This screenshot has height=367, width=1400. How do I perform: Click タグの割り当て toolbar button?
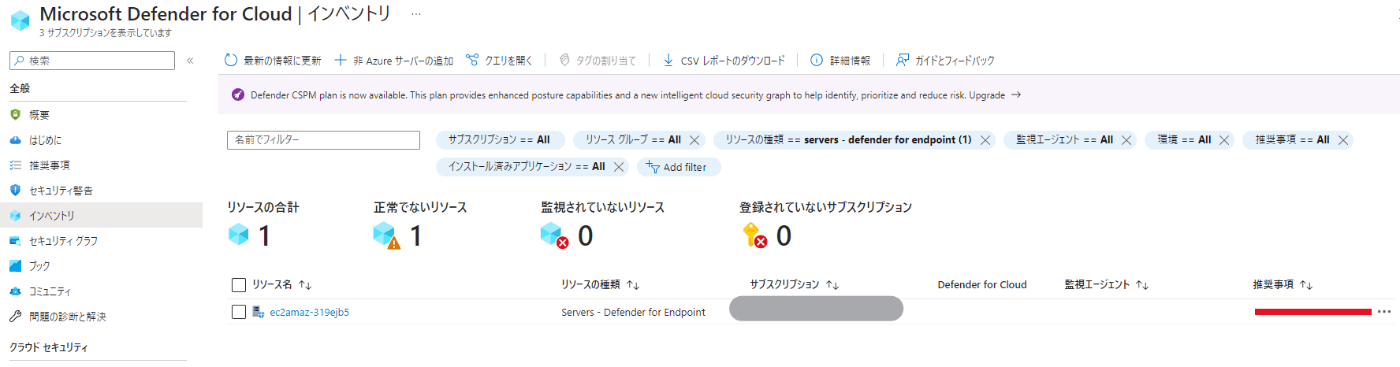point(597,60)
